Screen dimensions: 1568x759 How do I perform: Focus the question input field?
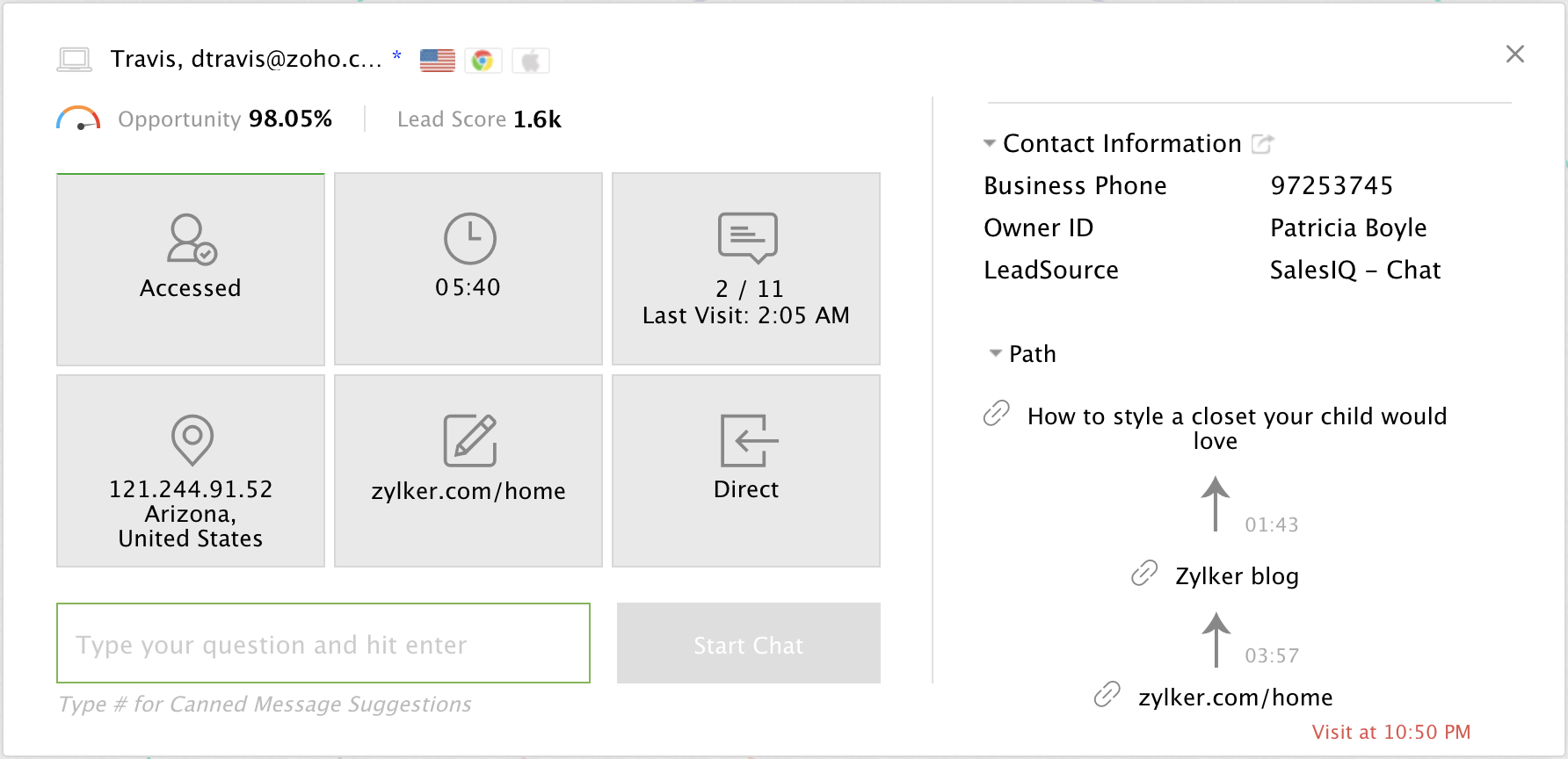pos(323,643)
